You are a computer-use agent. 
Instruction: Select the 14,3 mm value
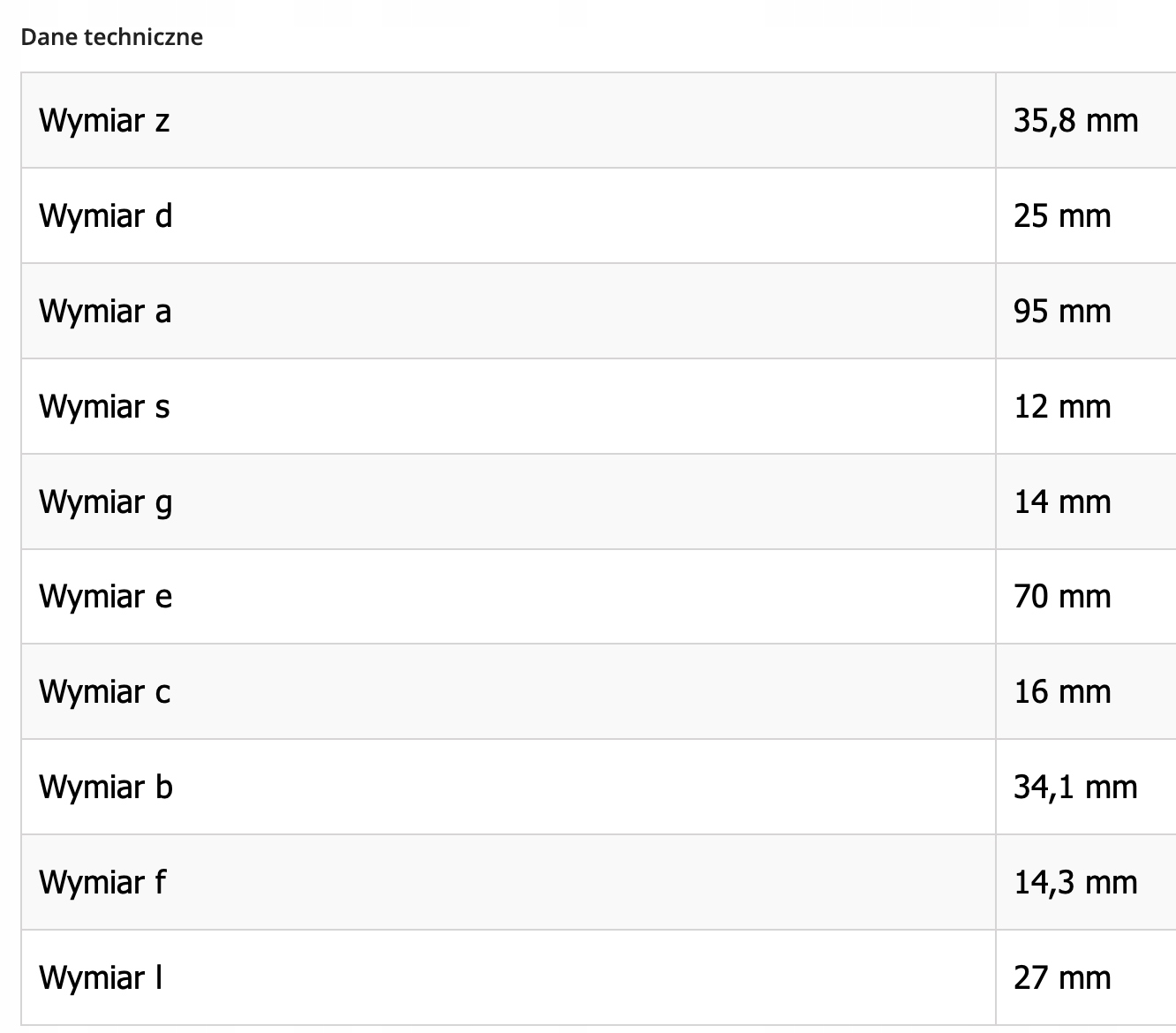(1075, 883)
